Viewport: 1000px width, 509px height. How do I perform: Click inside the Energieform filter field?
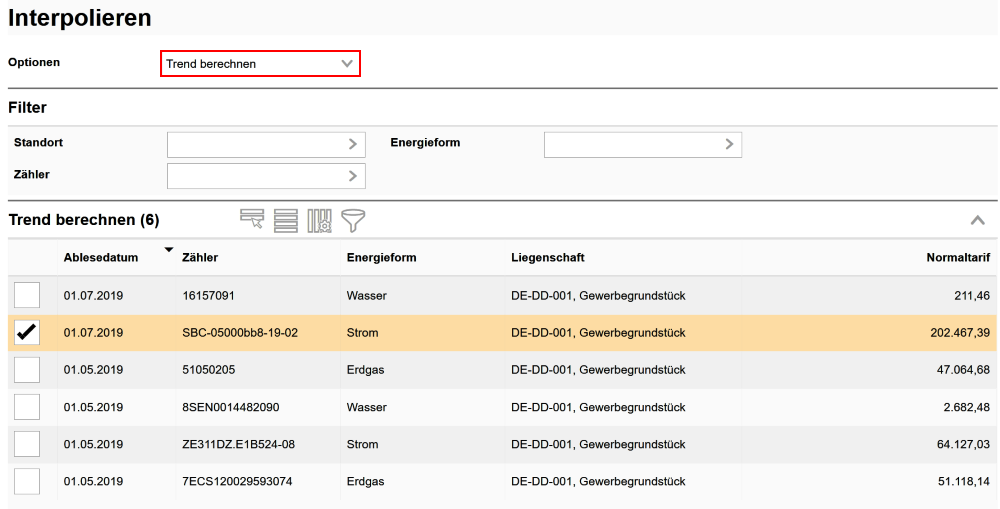click(643, 145)
